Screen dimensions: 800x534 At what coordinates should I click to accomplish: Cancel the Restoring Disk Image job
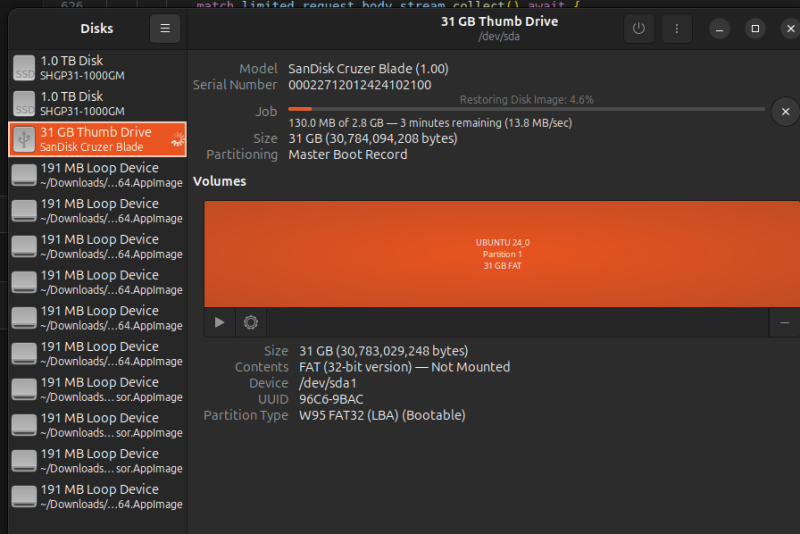pyautogui.click(x=785, y=111)
